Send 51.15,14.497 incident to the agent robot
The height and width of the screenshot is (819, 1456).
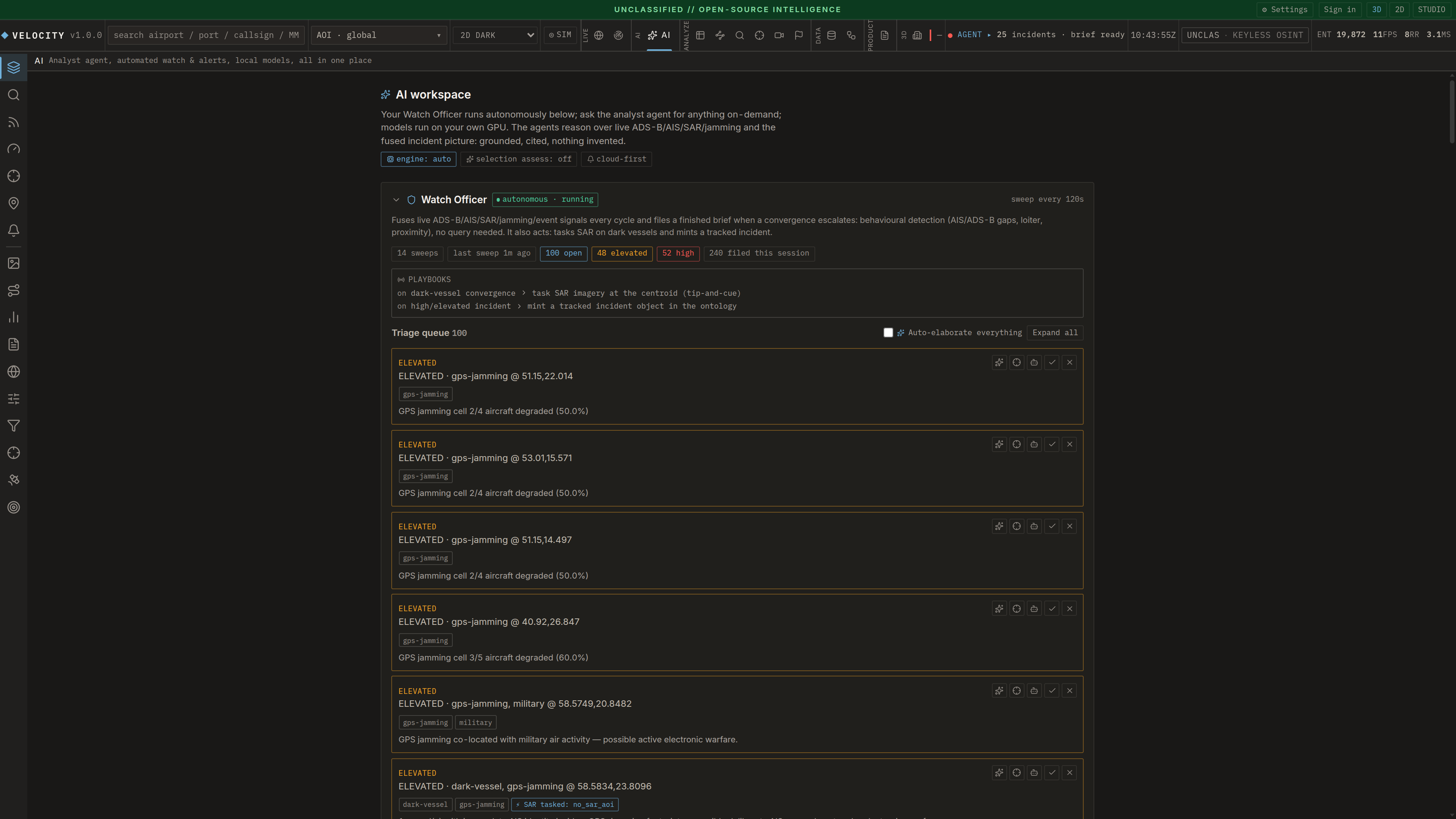(1034, 527)
